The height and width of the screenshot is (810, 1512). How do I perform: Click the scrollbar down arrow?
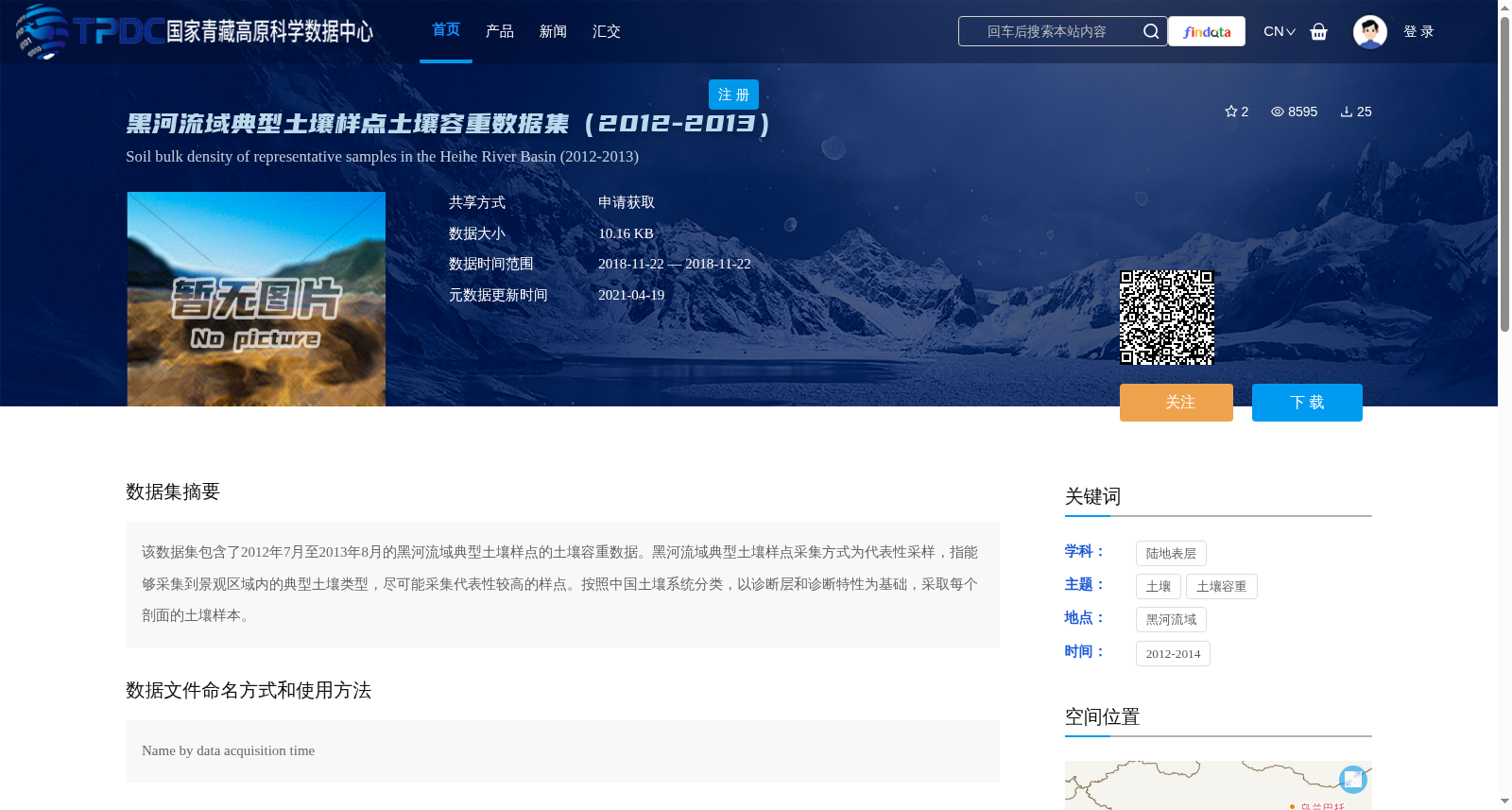tap(1504, 801)
